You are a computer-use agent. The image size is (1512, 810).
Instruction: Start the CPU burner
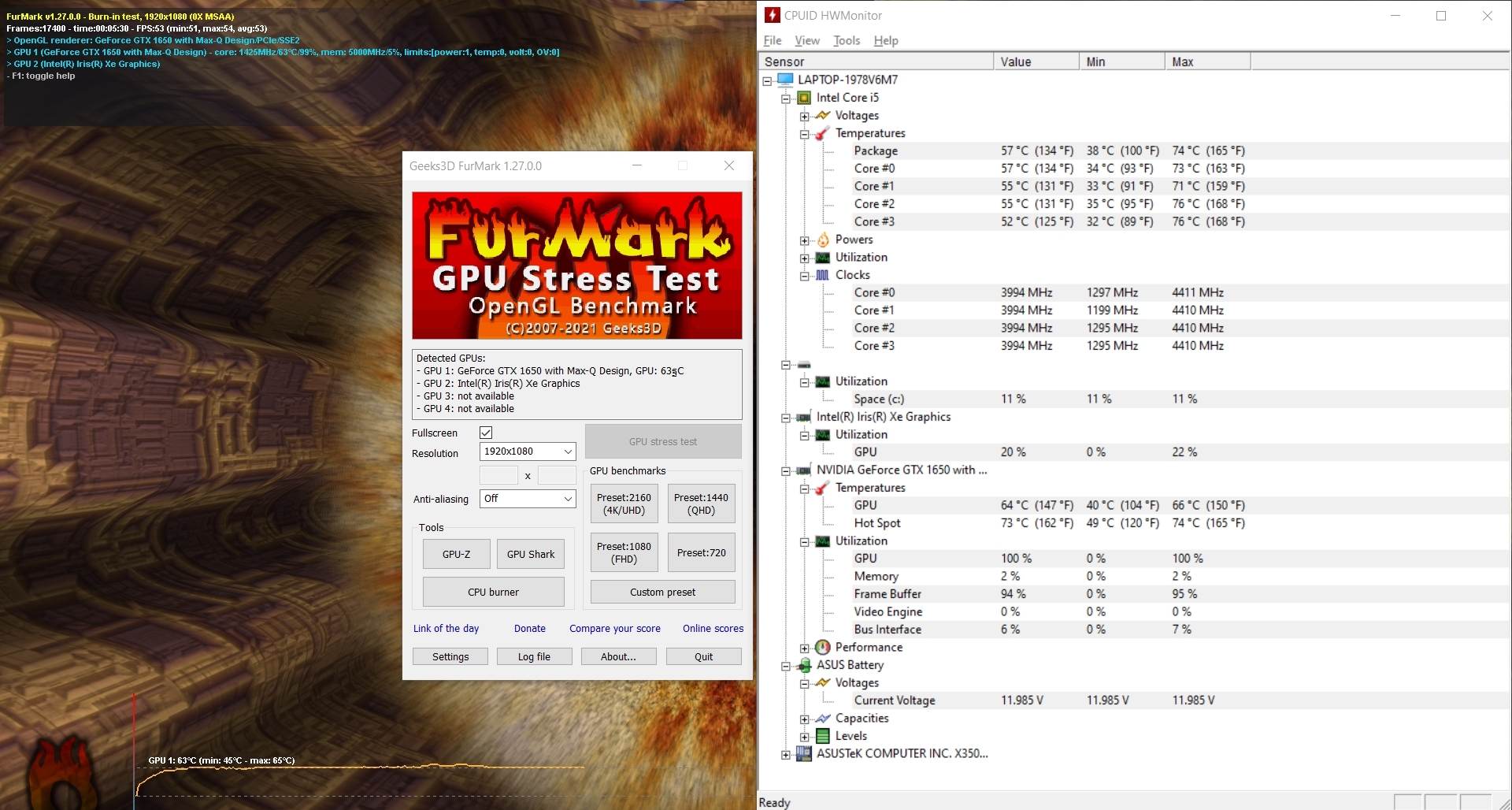[494, 592]
